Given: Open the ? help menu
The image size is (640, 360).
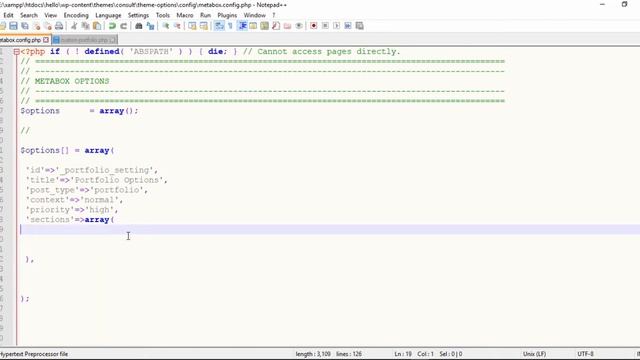Looking at the screenshot, I should (x=273, y=15).
